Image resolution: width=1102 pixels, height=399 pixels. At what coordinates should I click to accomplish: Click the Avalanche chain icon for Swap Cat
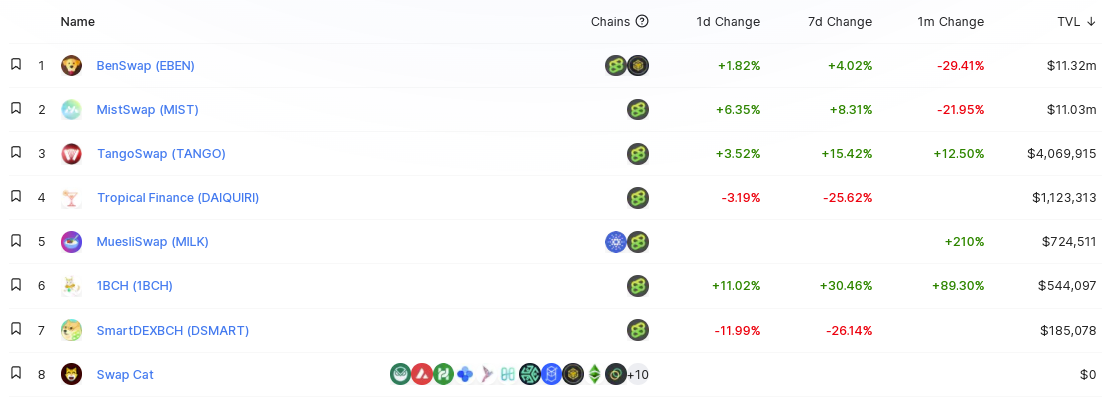point(422,374)
